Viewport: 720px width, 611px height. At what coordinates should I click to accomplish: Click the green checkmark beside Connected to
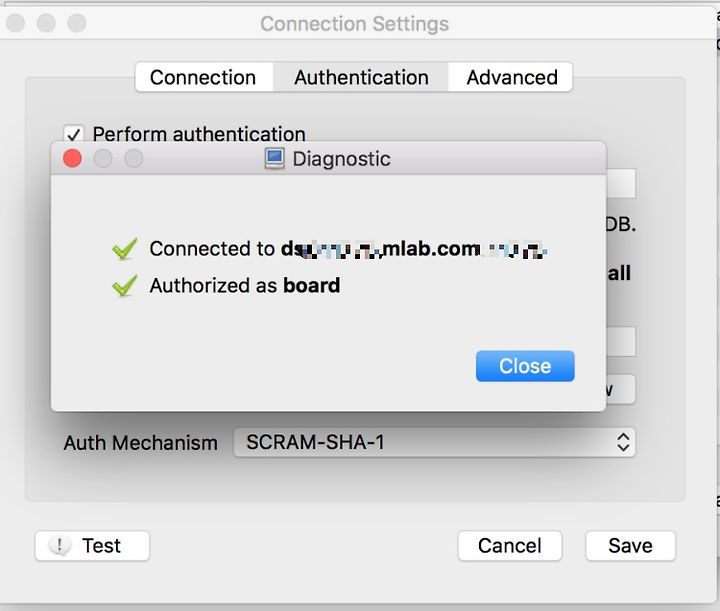pyautogui.click(x=124, y=249)
